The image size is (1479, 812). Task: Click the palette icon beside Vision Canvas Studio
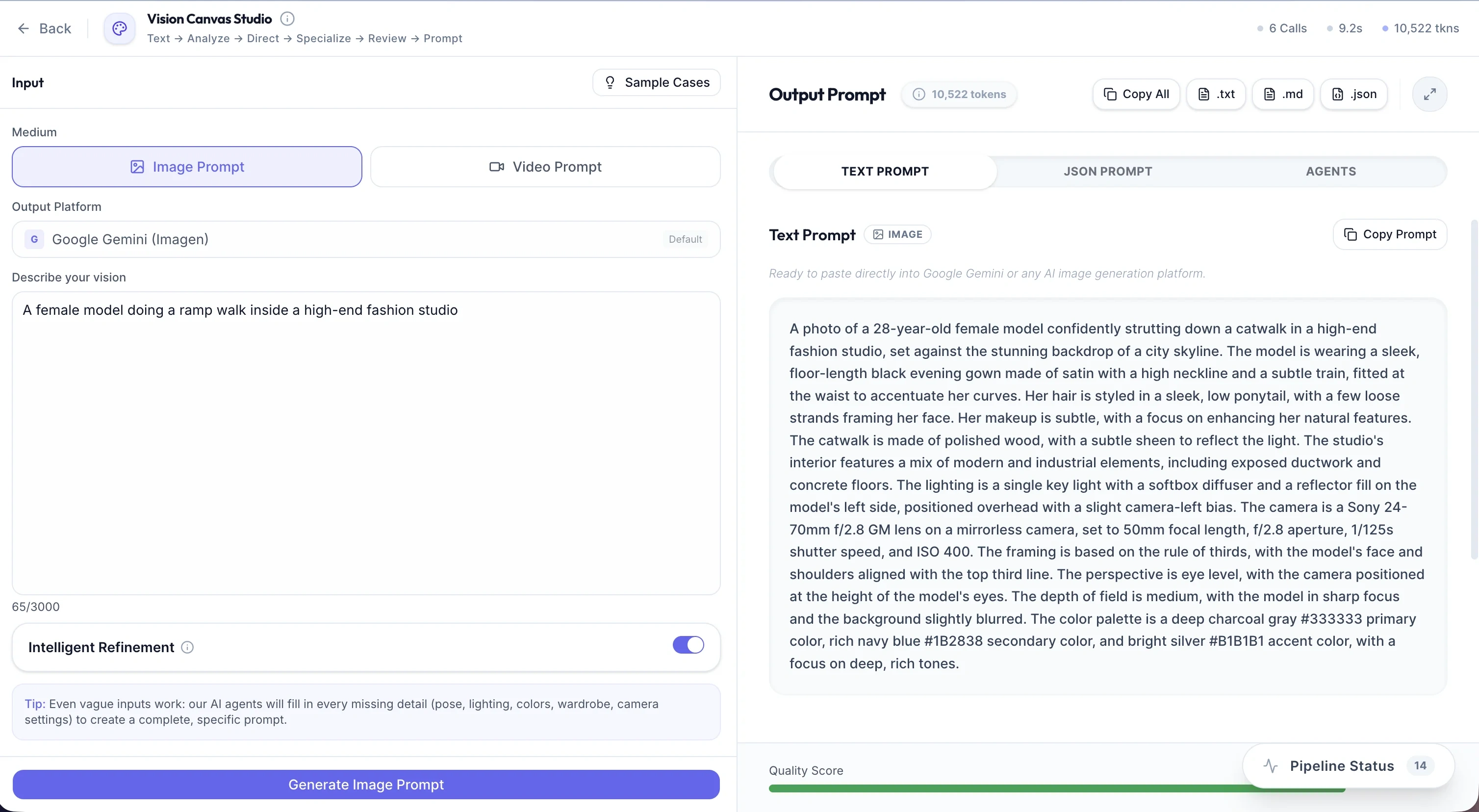pos(120,28)
